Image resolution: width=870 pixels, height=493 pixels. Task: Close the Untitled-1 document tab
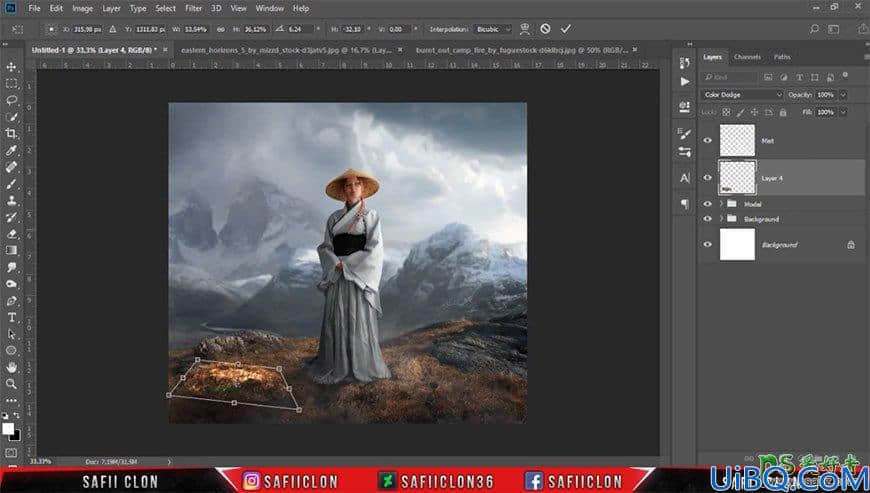[x=165, y=49]
